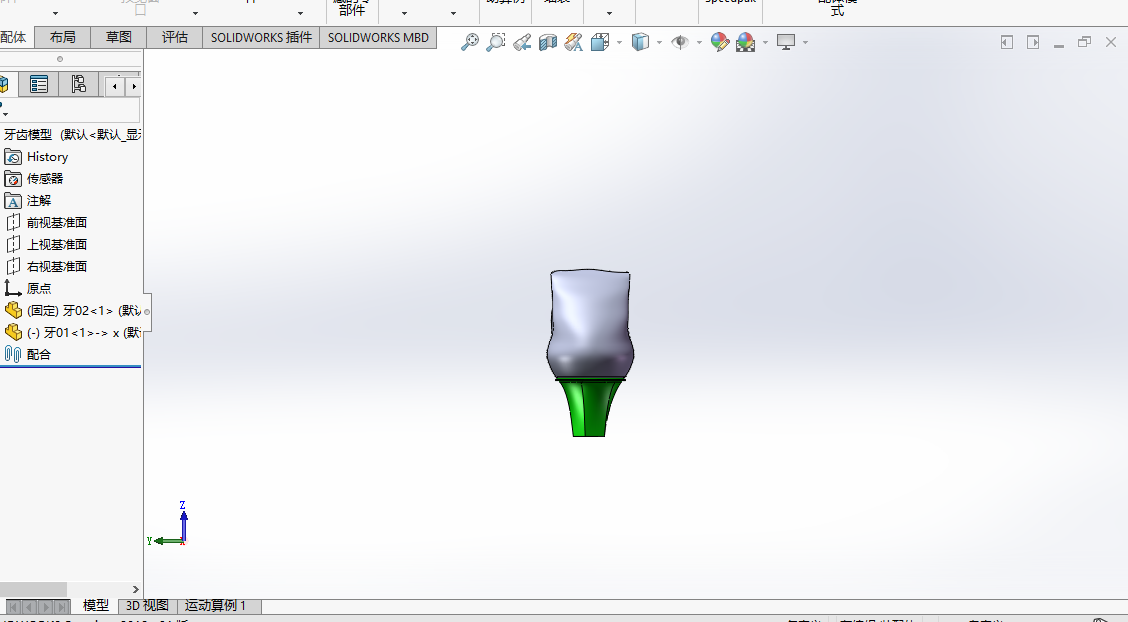The height and width of the screenshot is (622, 1128).
Task: Click the 配合 mates folder icon
Action: pos(13,355)
